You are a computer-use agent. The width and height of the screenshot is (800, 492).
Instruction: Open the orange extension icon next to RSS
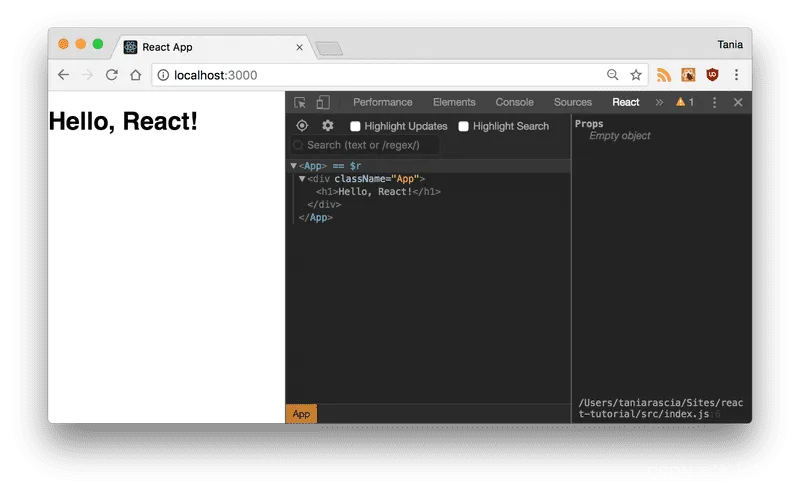(x=688, y=75)
